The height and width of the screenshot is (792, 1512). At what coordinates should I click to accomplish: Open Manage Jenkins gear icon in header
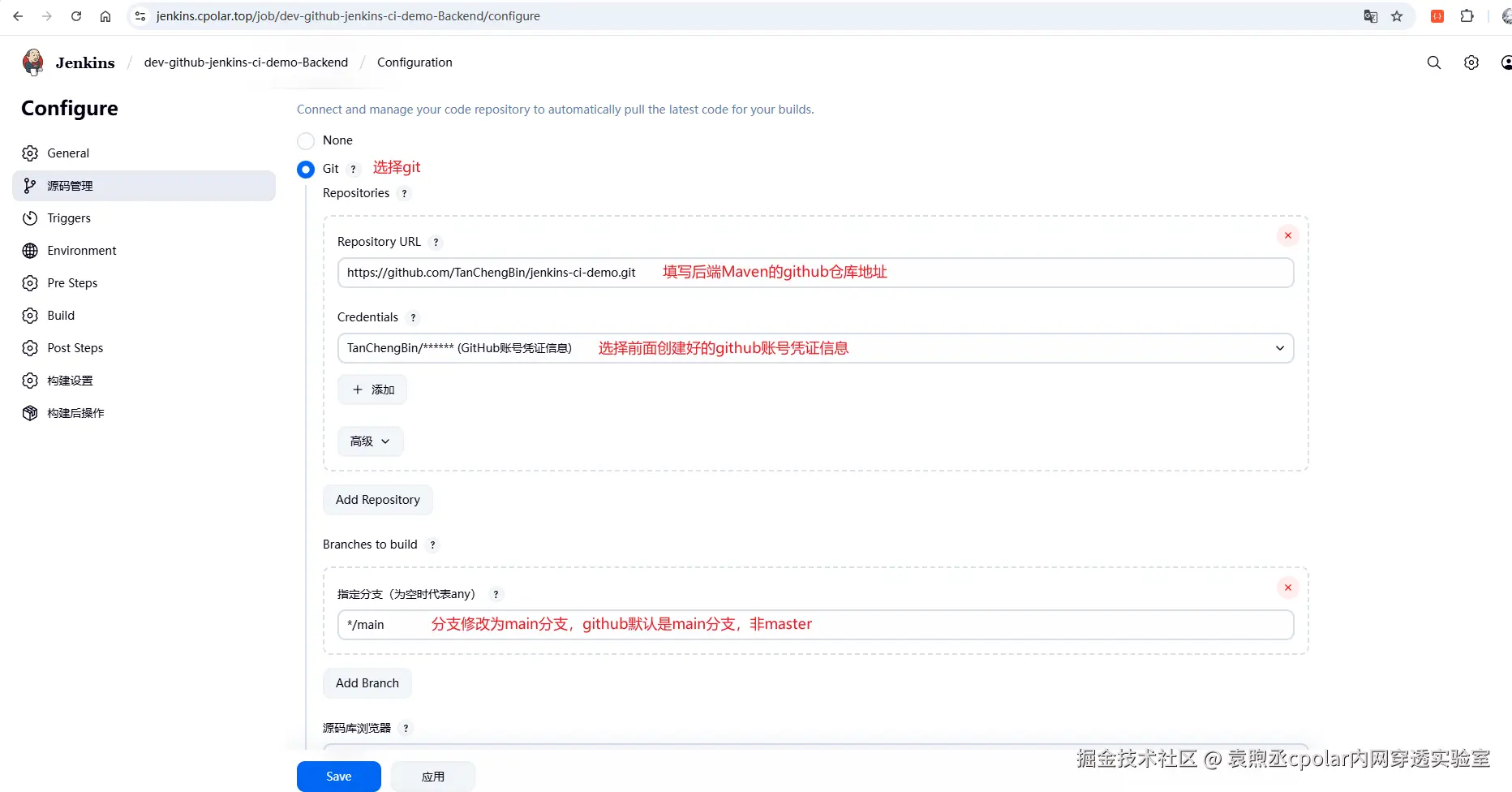pos(1471,62)
